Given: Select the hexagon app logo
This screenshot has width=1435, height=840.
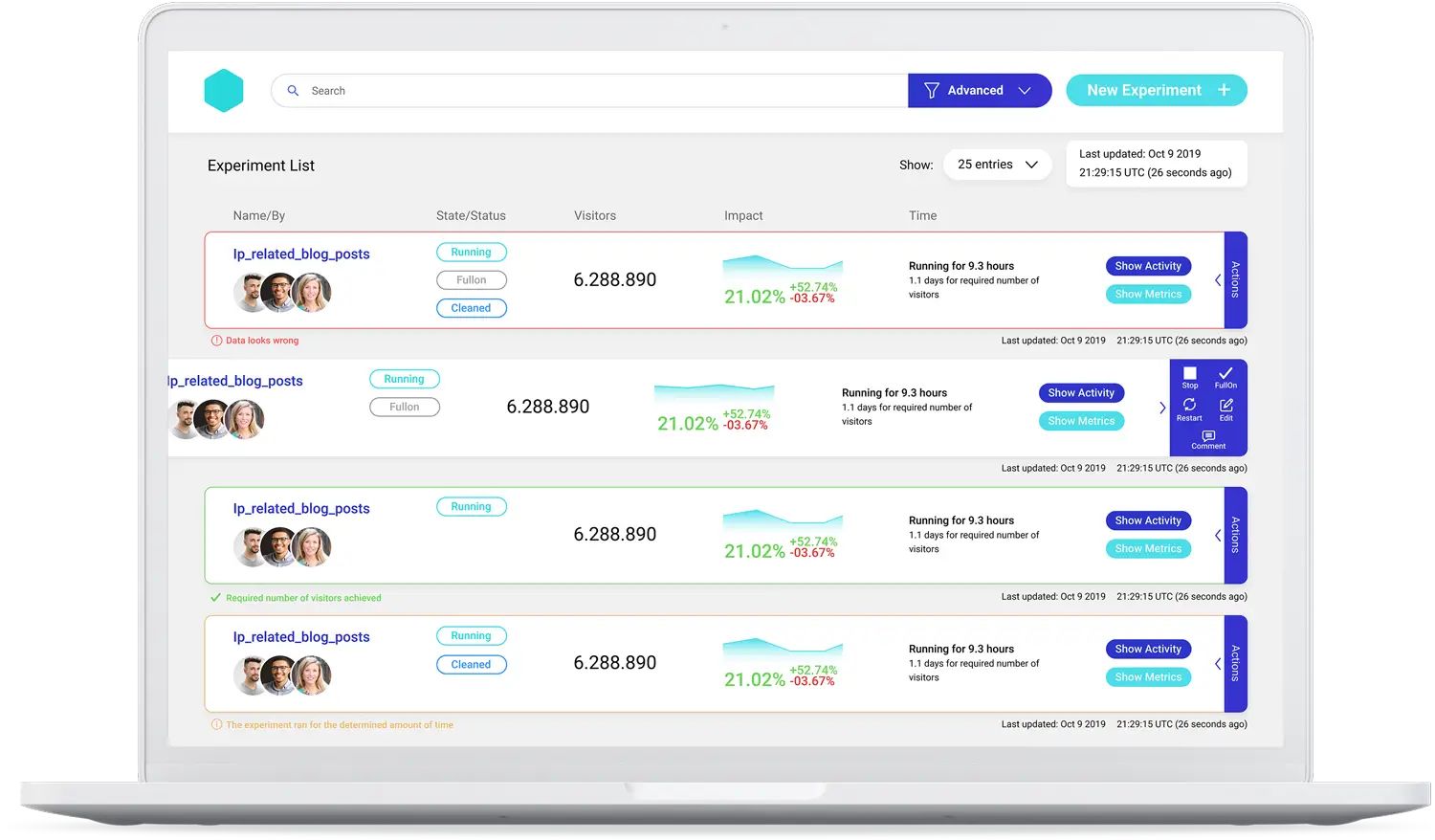Looking at the screenshot, I should [224, 89].
